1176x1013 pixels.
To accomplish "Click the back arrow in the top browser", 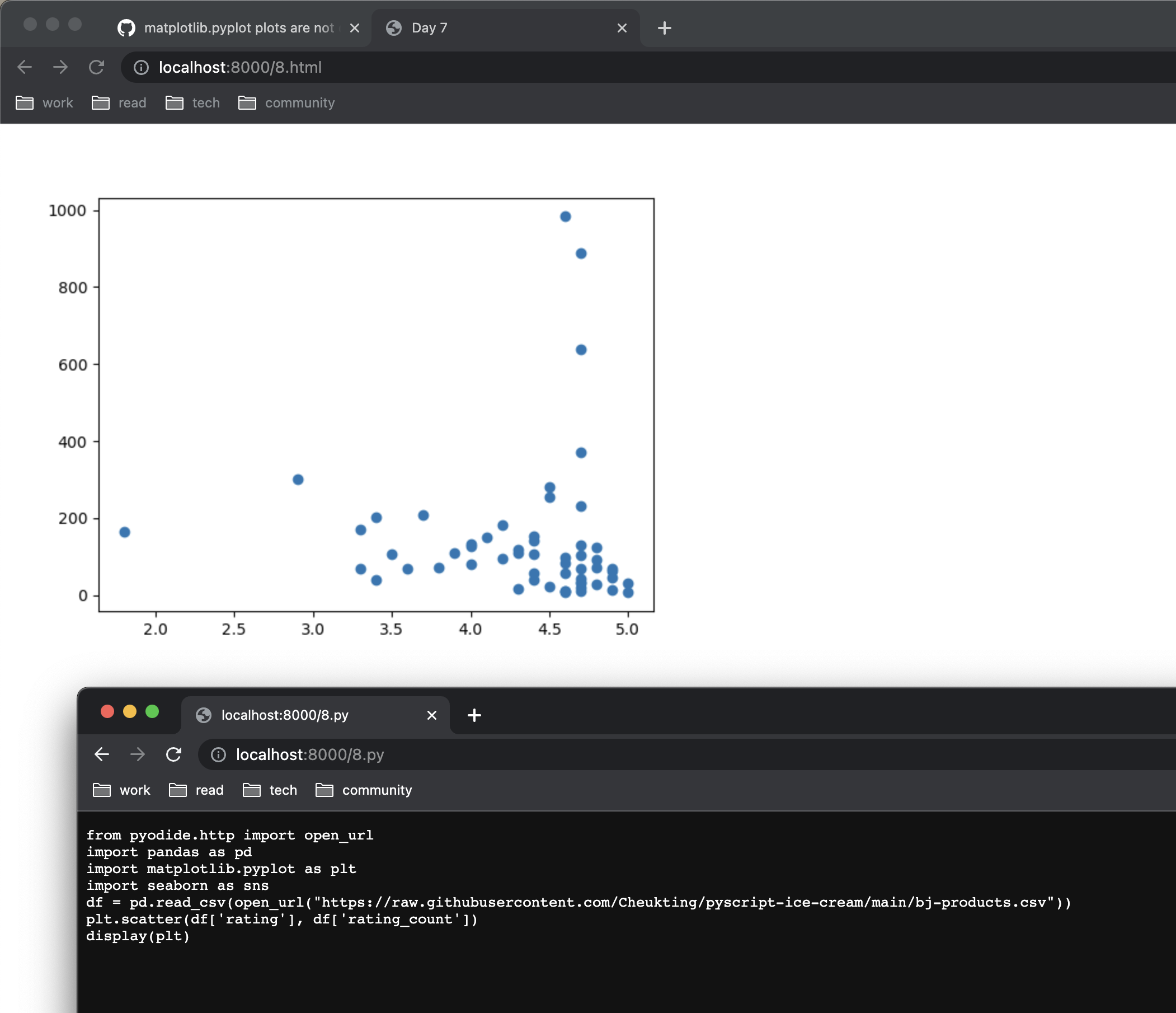I will tap(25, 67).
